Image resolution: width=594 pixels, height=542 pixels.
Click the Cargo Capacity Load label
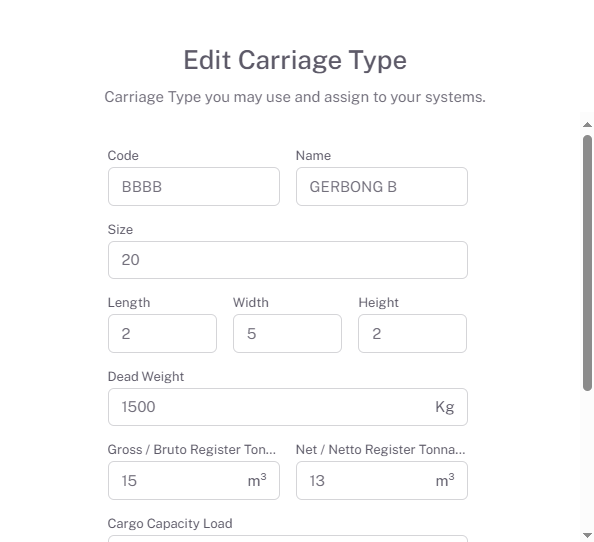pyautogui.click(x=170, y=523)
